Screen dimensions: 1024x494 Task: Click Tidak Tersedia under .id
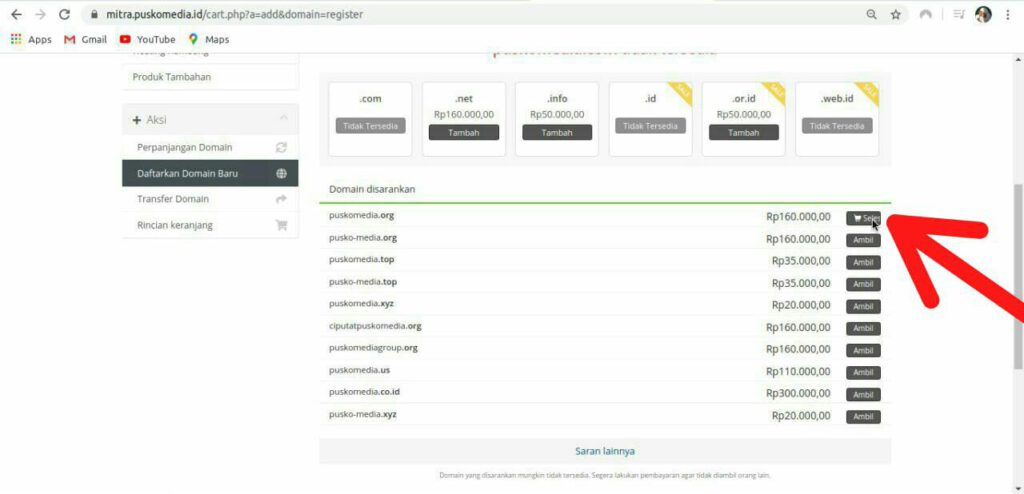coord(650,126)
